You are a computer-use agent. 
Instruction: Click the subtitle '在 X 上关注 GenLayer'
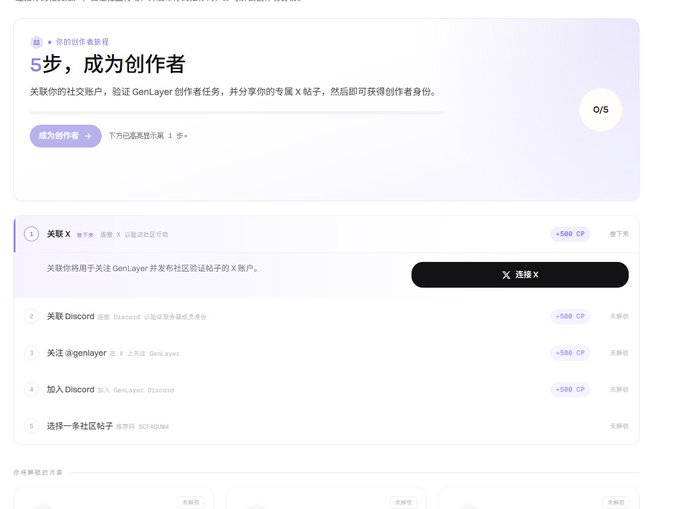point(144,353)
